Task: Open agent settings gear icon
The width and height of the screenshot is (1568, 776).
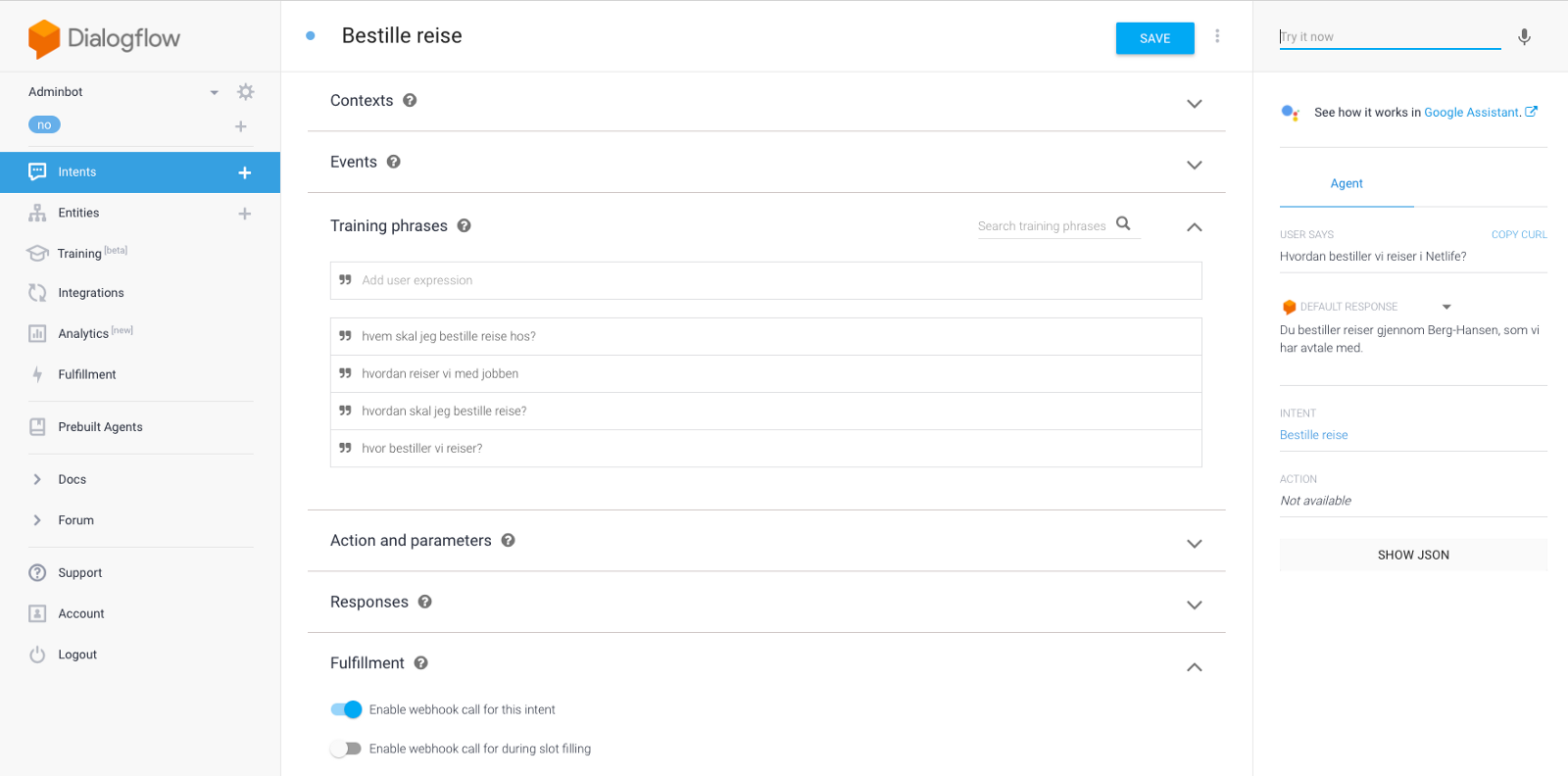Action: pos(246,92)
